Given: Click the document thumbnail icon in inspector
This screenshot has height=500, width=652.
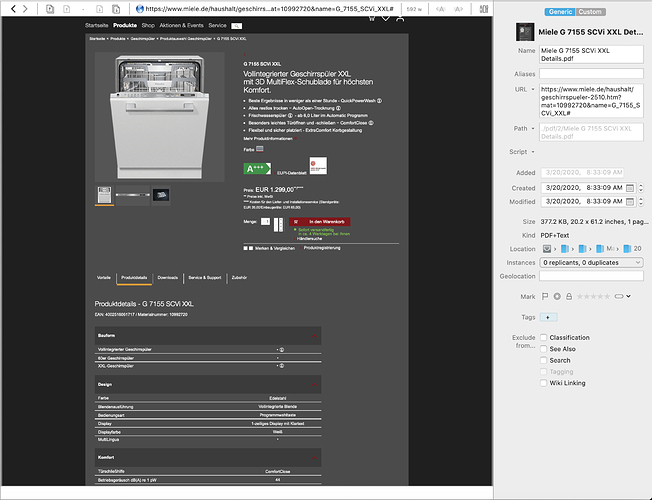Looking at the screenshot, I should click(x=525, y=32).
